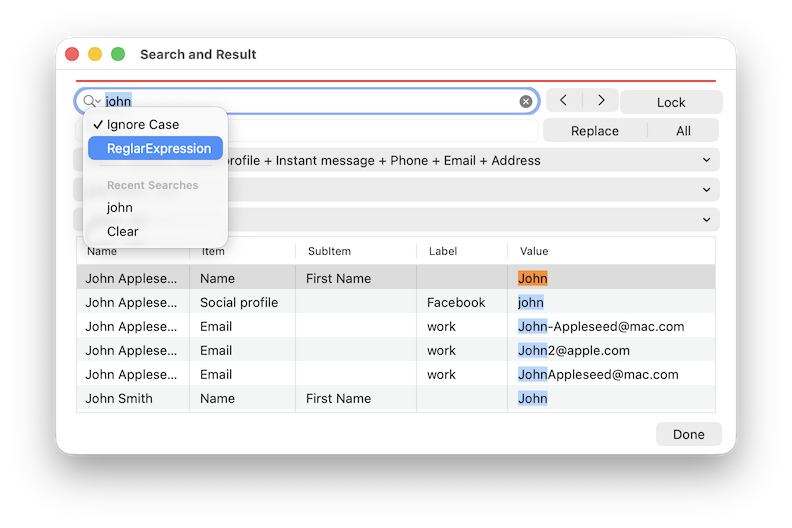Go to next match with right arrow
Viewport: 792px width, 528px height.
[x=601, y=100]
